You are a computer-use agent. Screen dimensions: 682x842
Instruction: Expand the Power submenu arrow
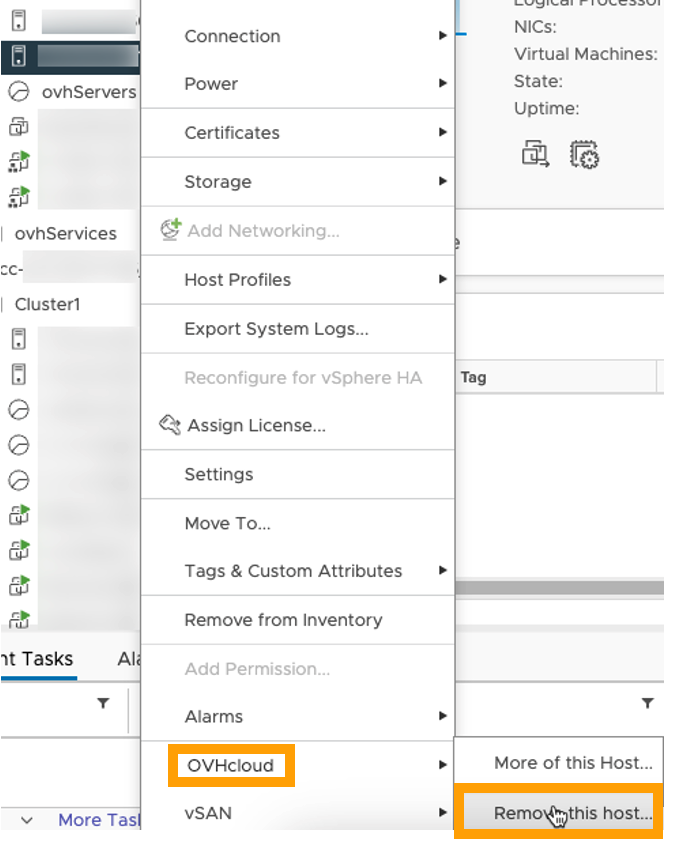point(443,84)
